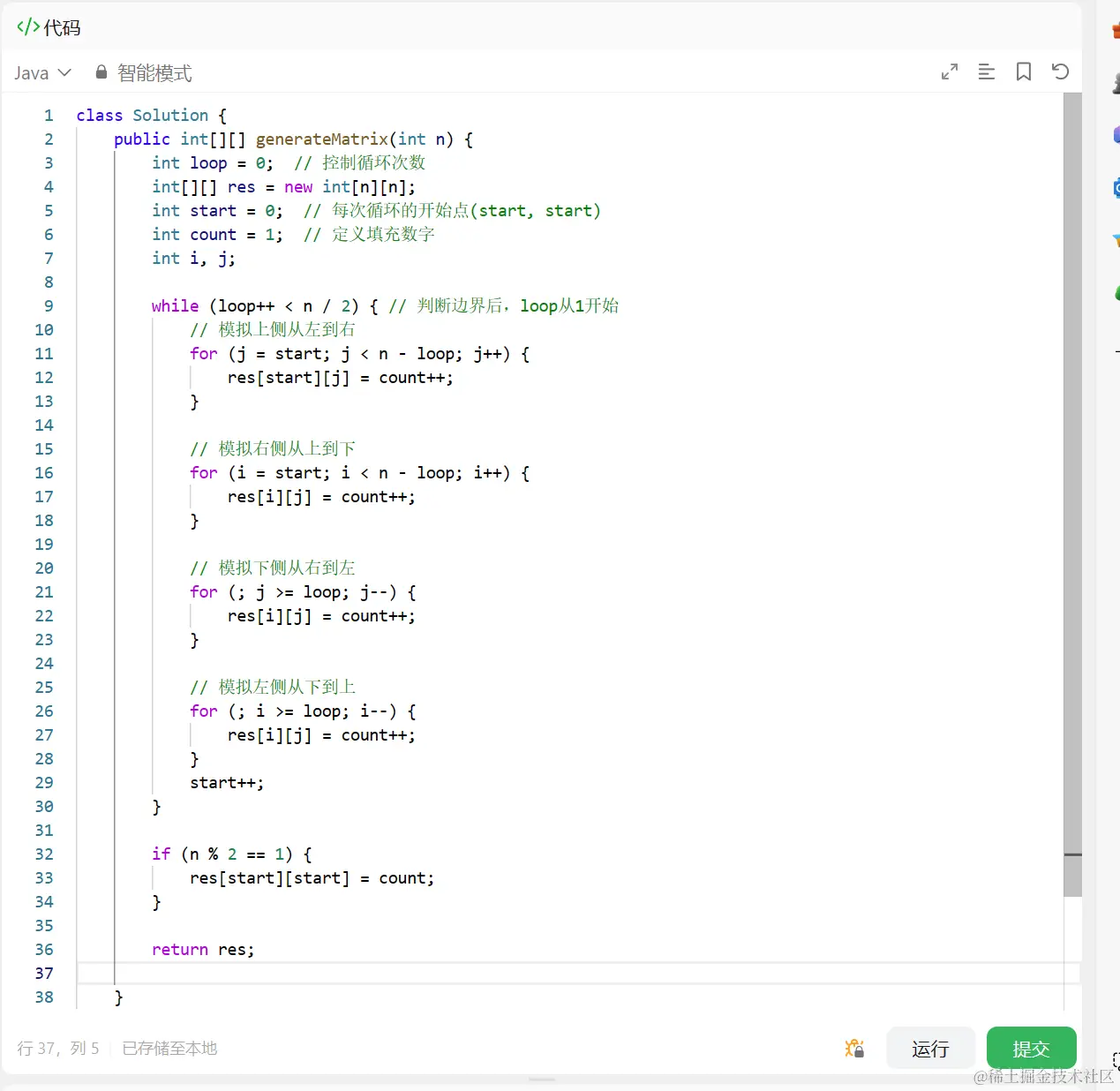Click the 'if (n % 2 == 1)' condition
The width and height of the screenshot is (1120, 1091).
tap(222, 854)
